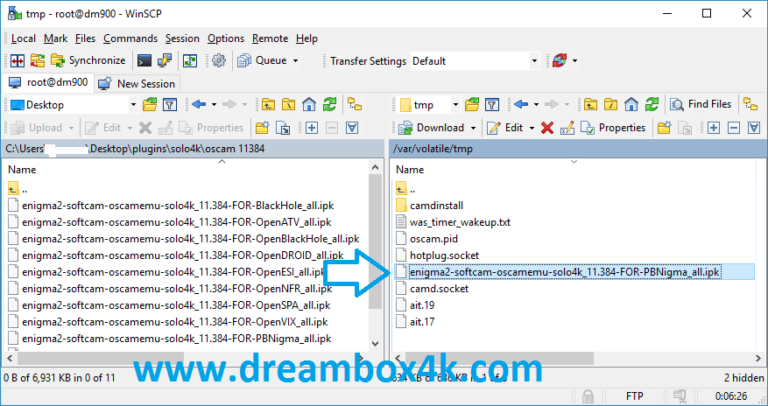
Task: Go to remote root directory icon
Action: click(611, 104)
